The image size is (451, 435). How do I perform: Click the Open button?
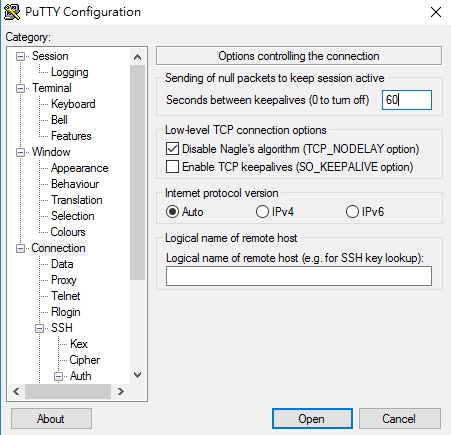(x=312, y=419)
